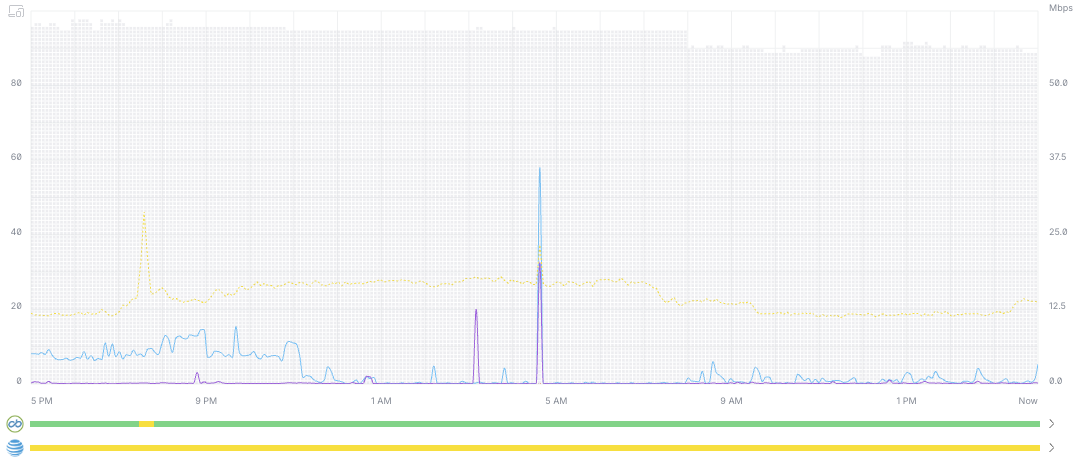Click the "40" left axis value
Viewport: 1080px width, 462px height.
click(x=17, y=231)
